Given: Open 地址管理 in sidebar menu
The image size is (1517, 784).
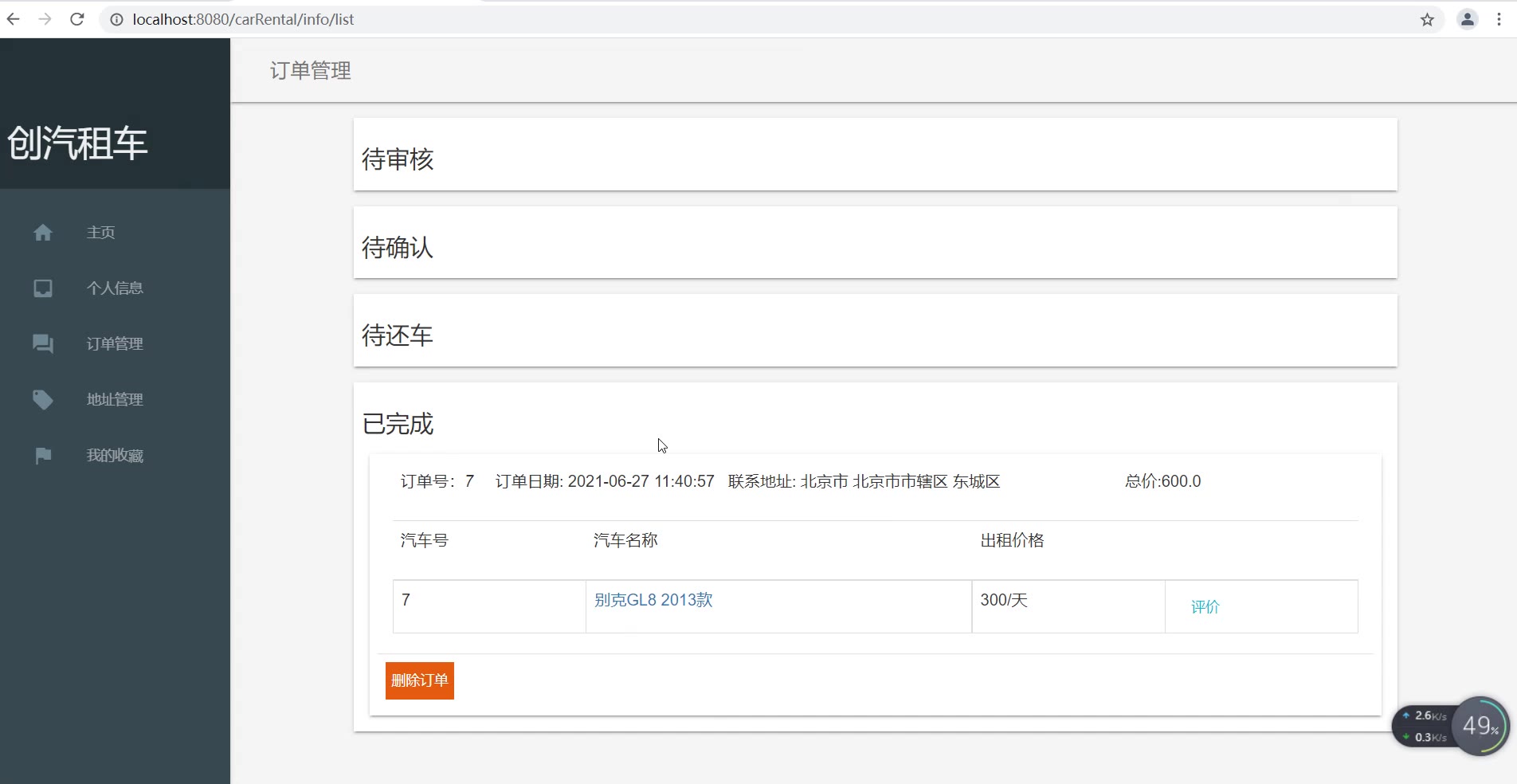Looking at the screenshot, I should (x=115, y=399).
